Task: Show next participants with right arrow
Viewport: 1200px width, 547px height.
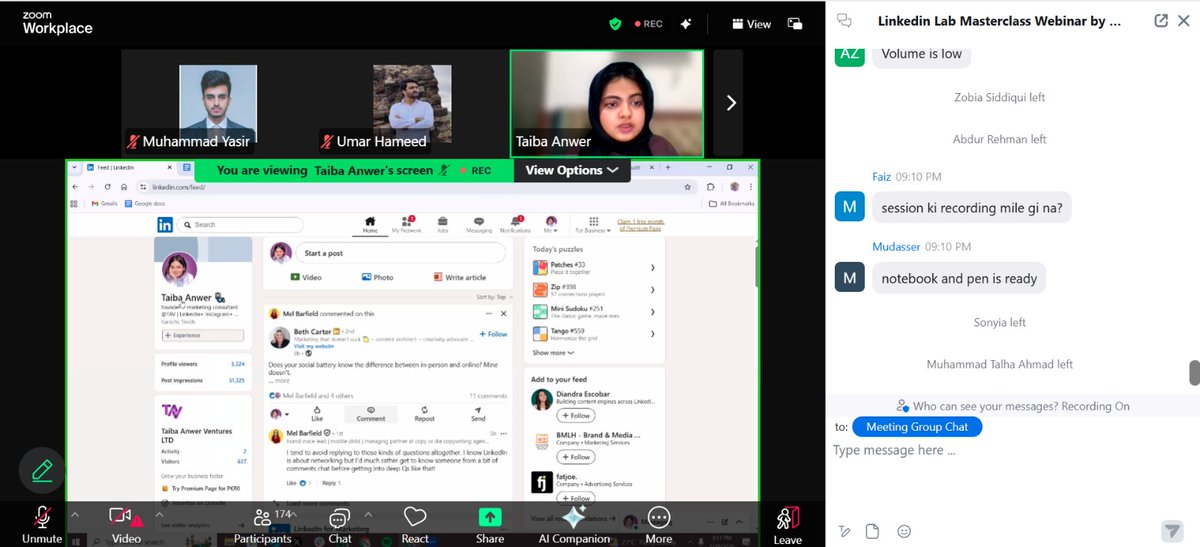Action: pos(730,102)
